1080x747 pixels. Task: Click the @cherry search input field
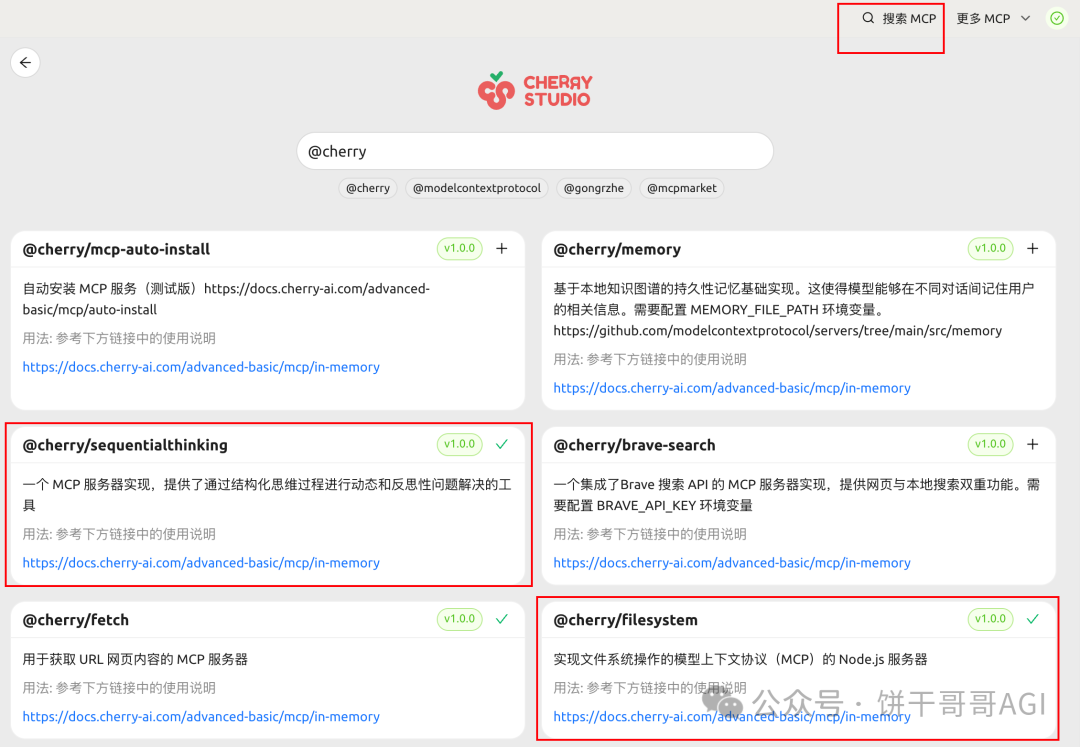tap(535, 150)
